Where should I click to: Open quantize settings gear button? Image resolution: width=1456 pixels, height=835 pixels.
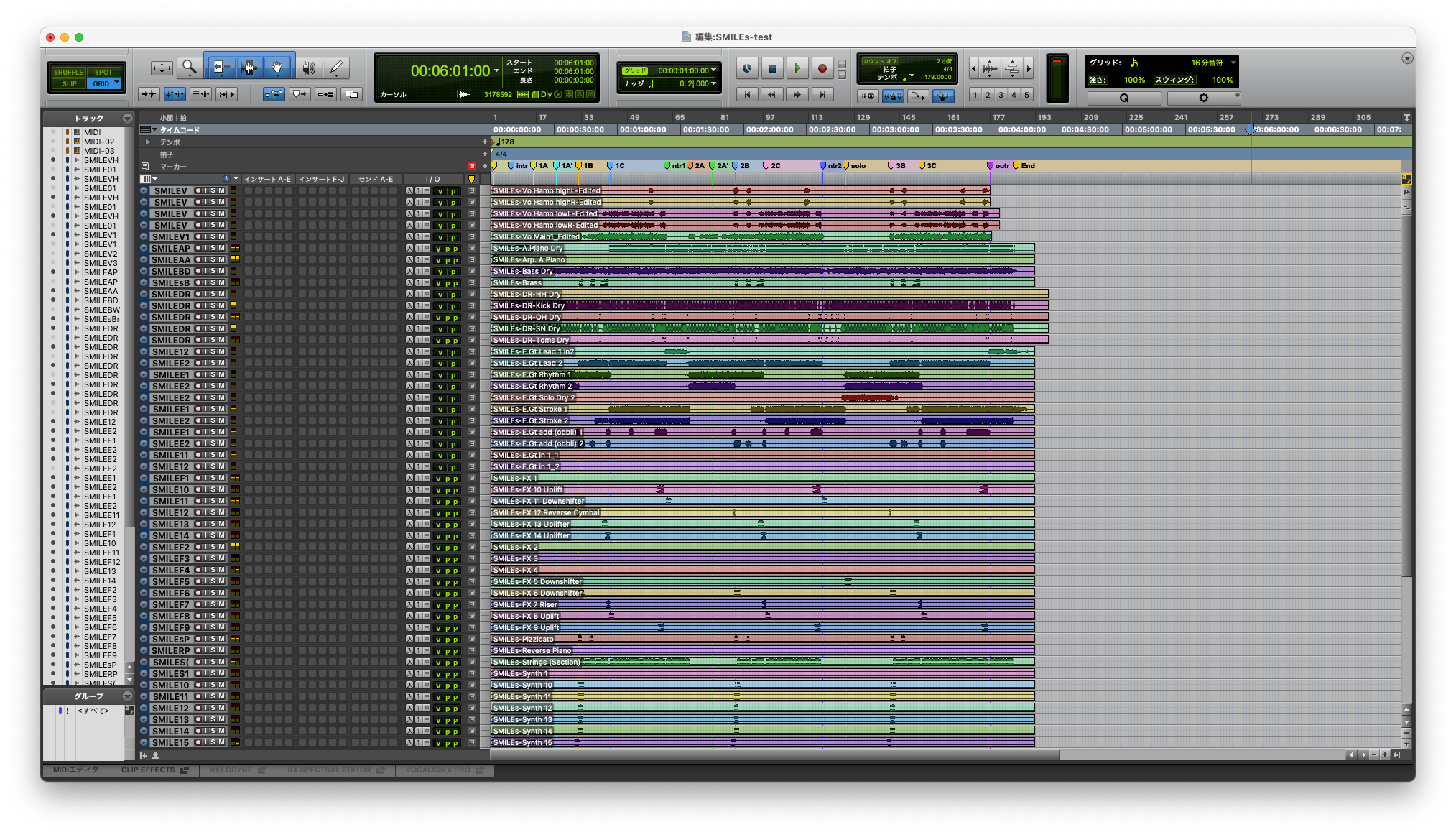coord(1204,98)
